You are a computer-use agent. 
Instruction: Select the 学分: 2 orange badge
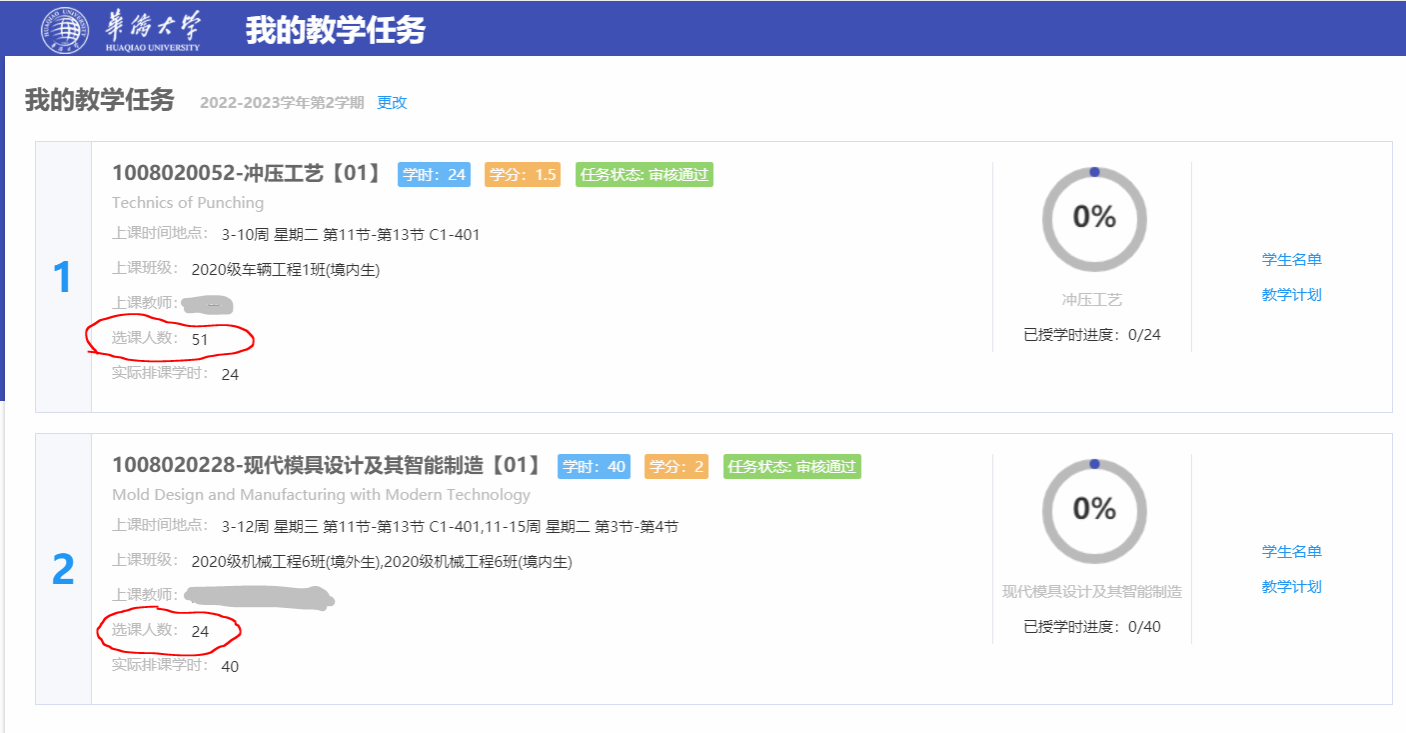[676, 467]
